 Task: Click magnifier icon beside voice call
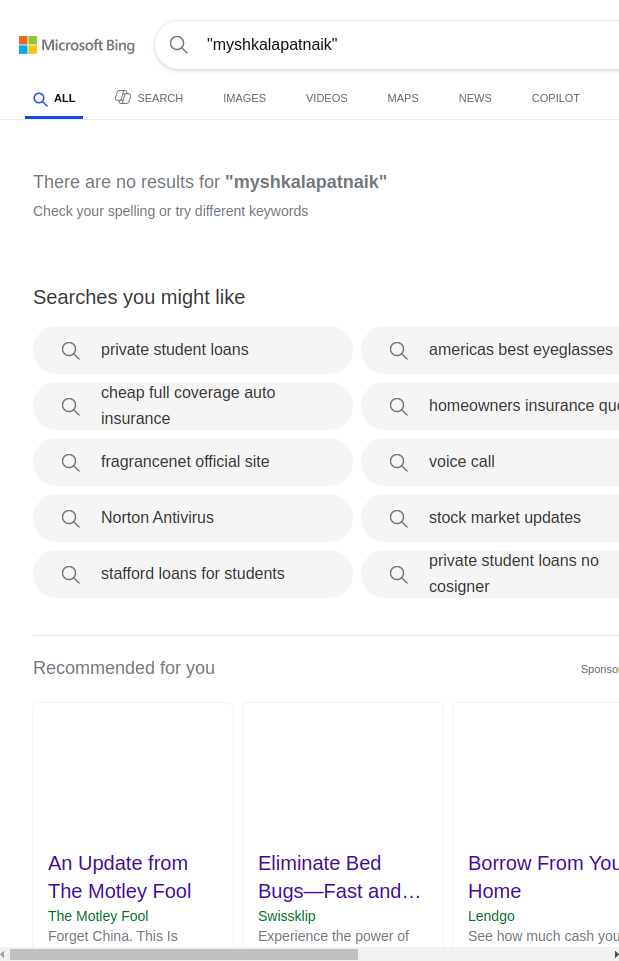coord(398,462)
